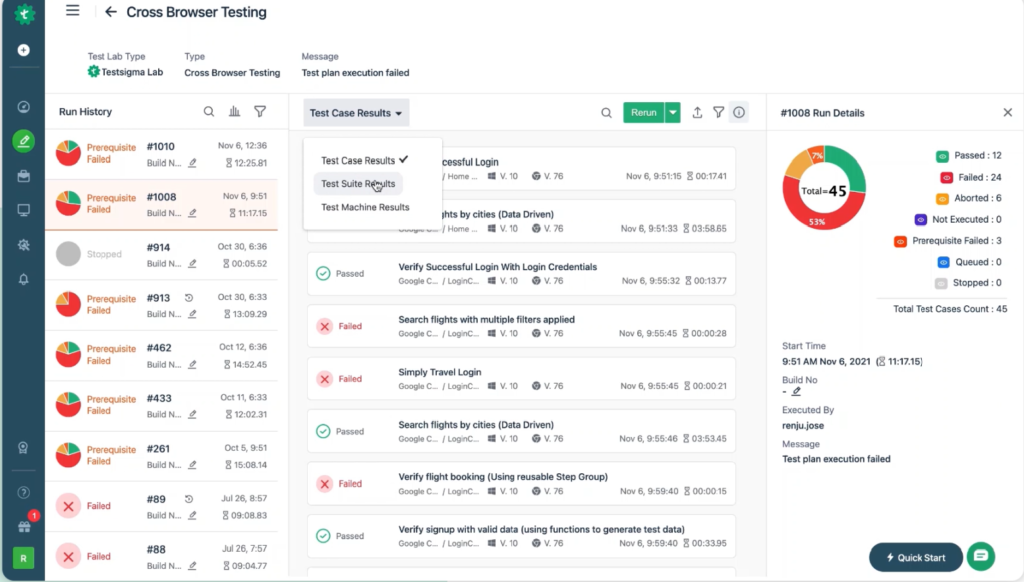Click the info icon in results toolbar
The image size is (1024, 582).
tap(739, 113)
